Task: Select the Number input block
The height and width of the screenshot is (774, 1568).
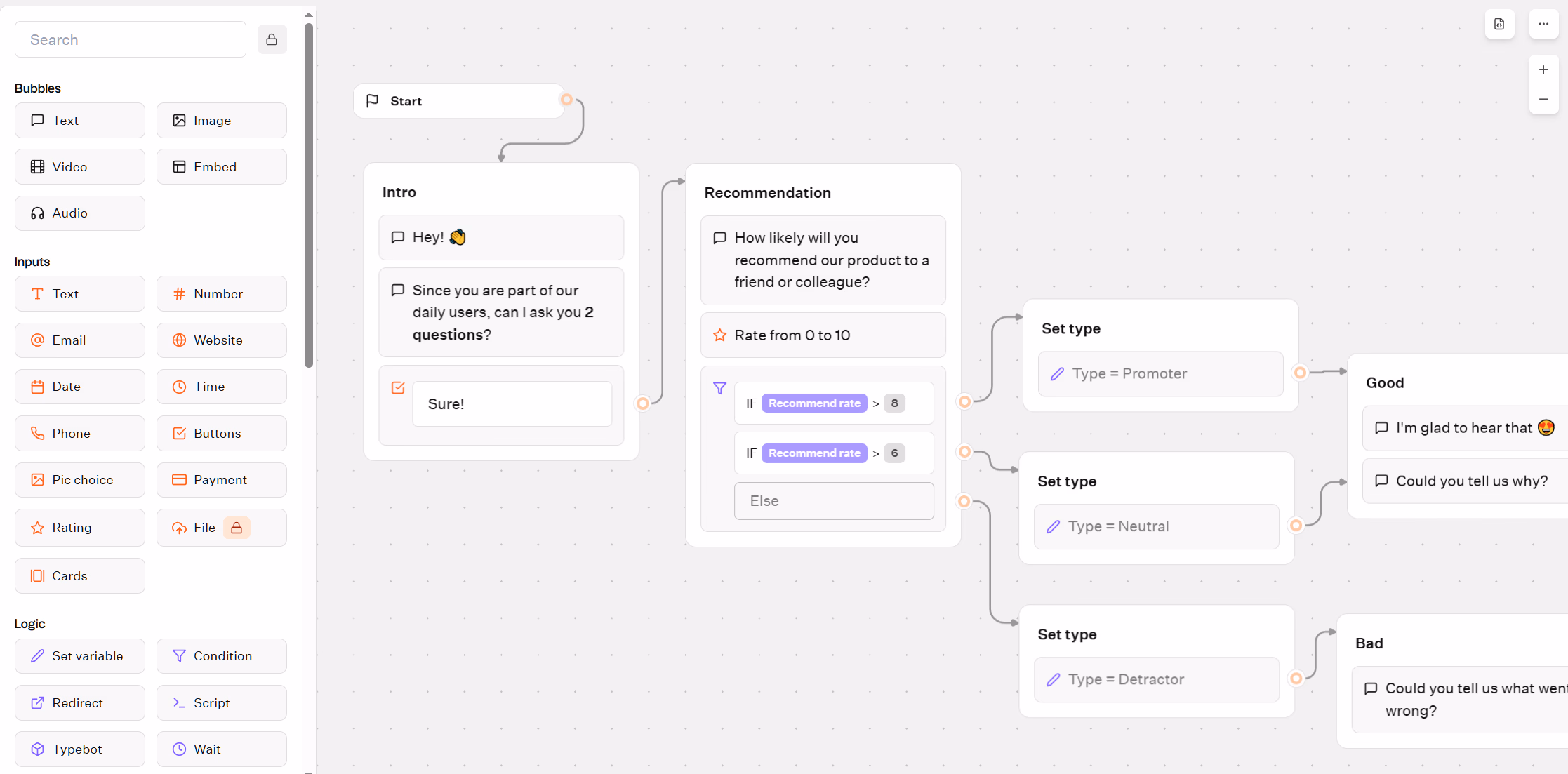Action: point(222,294)
